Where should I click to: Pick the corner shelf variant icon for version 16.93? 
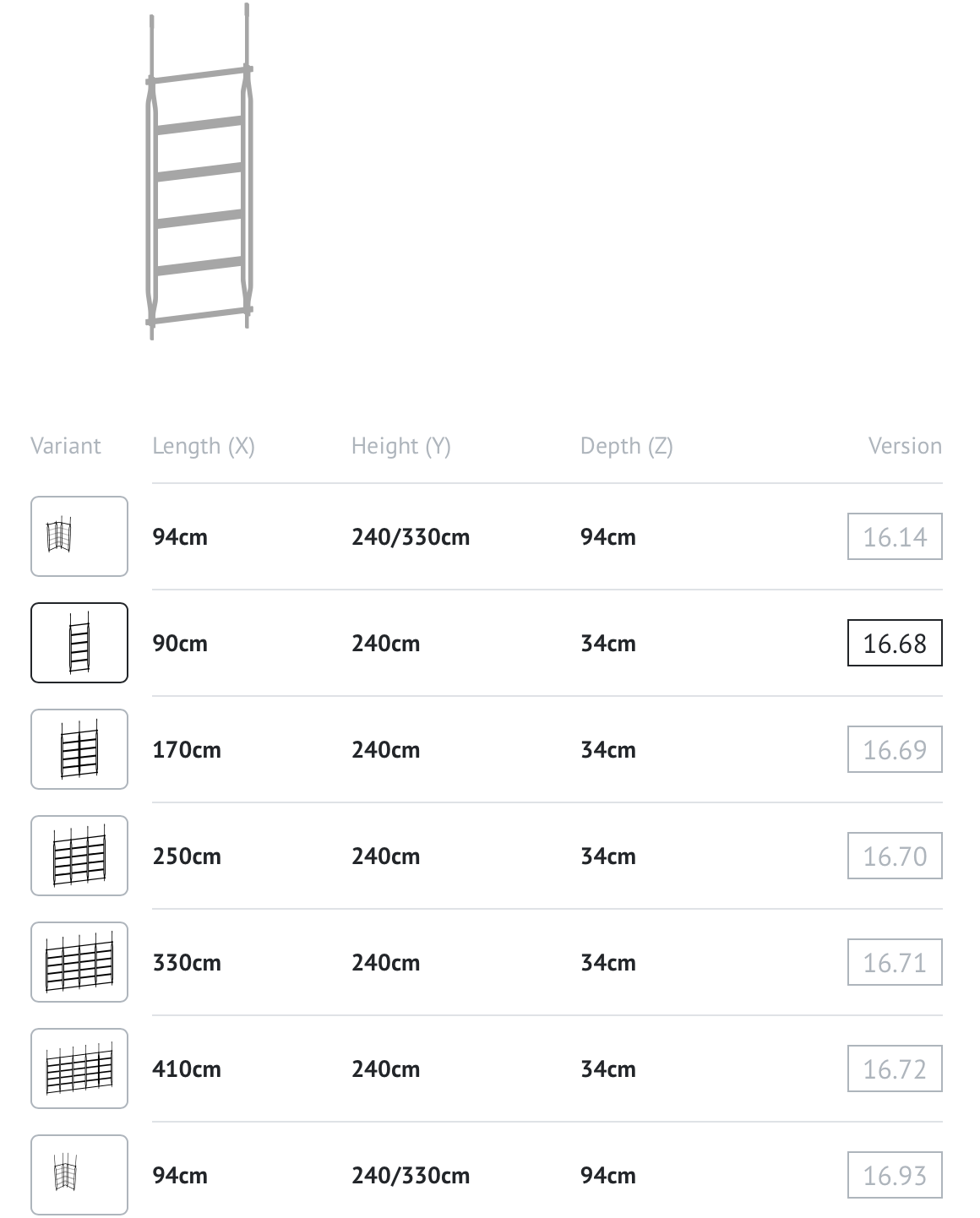[79, 1175]
